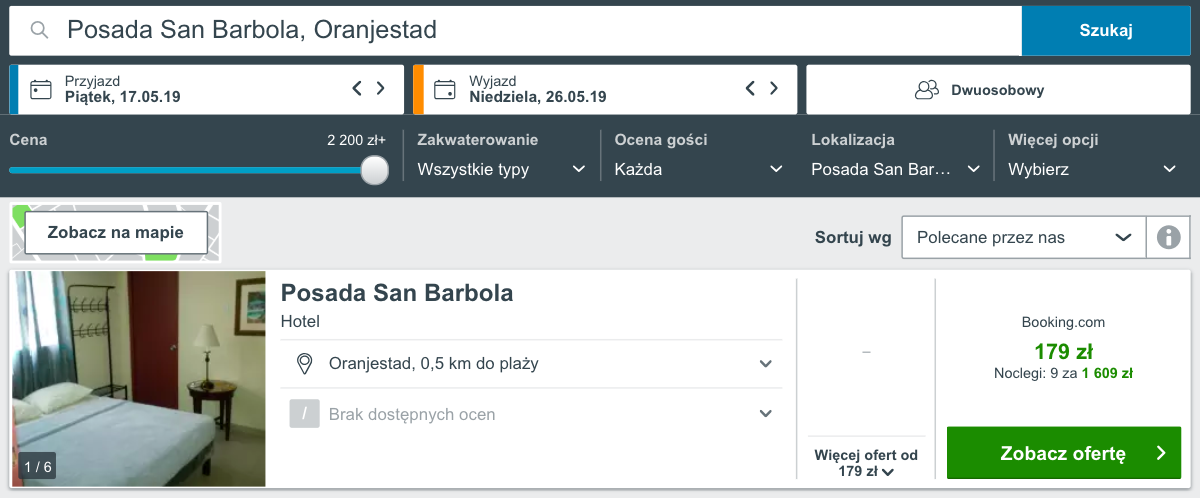Open the Sortuj wg Polecane przez nas dropdown
The image size is (1200, 498).
tap(1024, 237)
